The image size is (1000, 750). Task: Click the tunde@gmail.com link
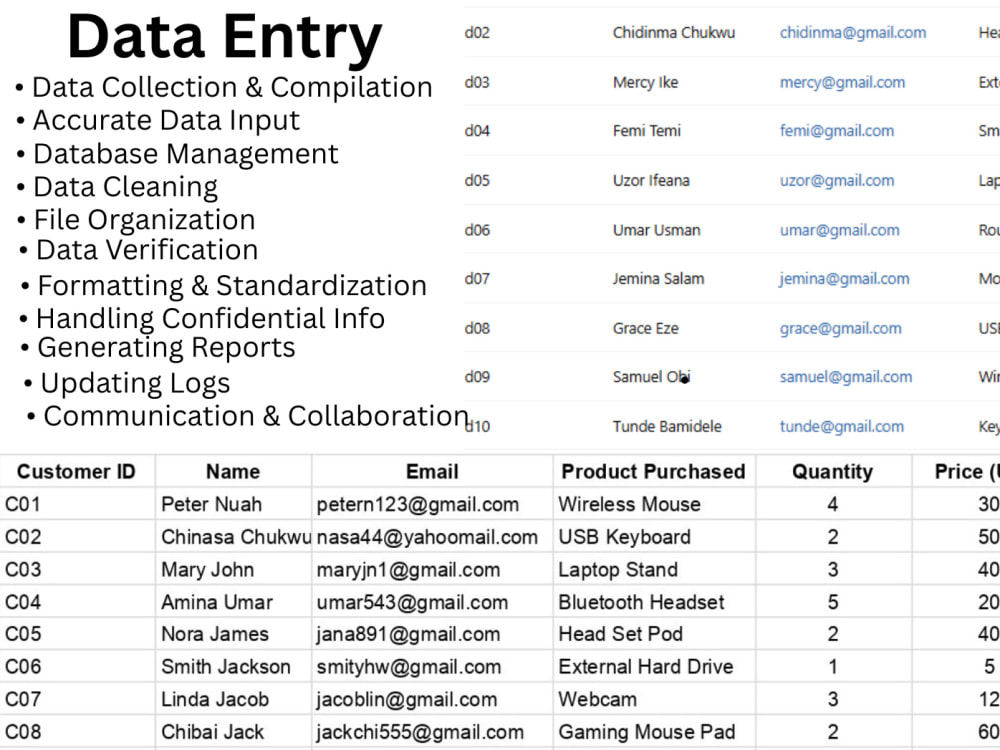coord(842,427)
